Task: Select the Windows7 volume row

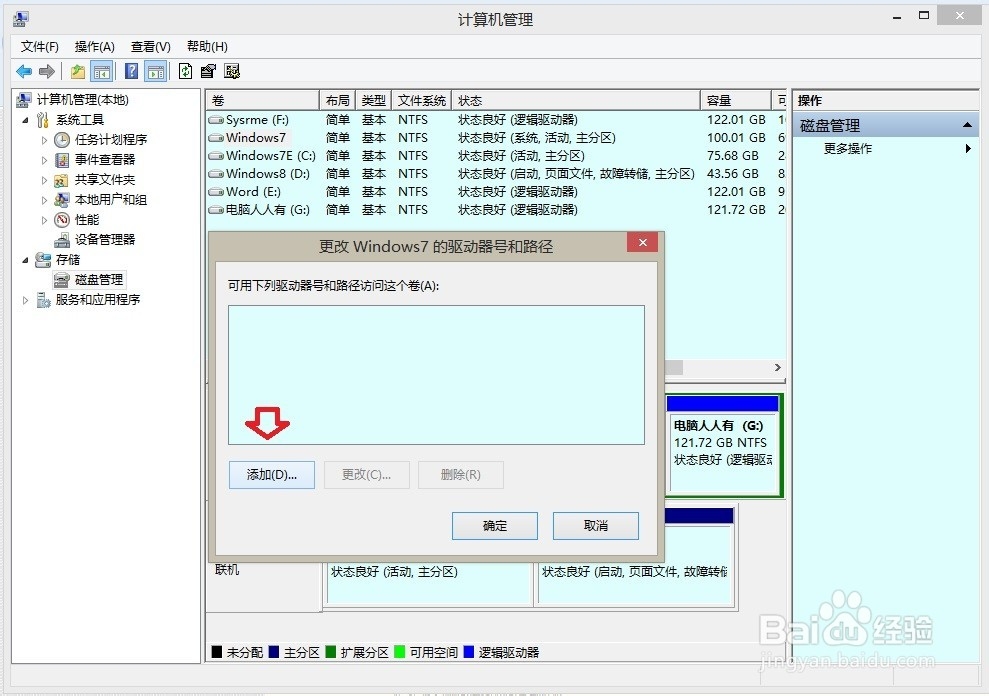Action: (x=496, y=138)
